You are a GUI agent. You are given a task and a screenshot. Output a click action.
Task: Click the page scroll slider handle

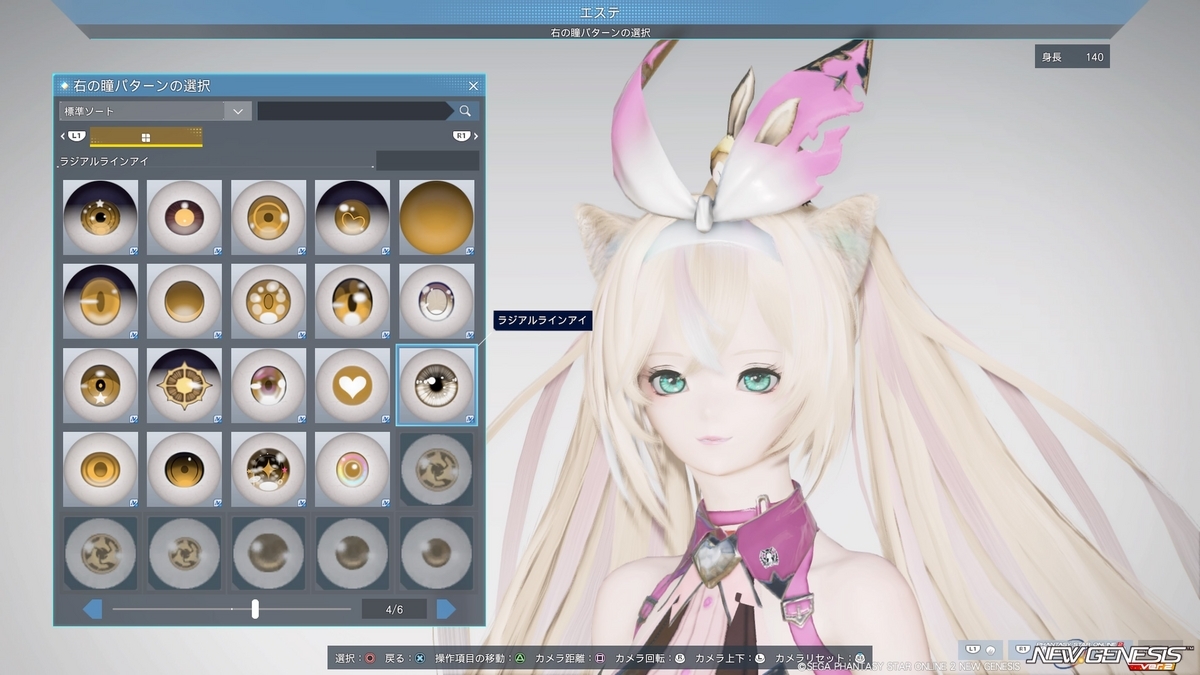pos(255,609)
